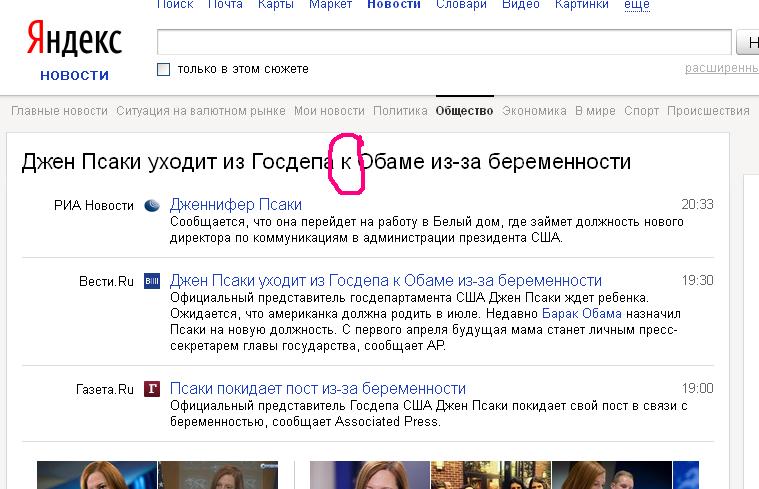Image resolution: width=759 pixels, height=489 pixels.
Task: Open the first thumbnail in the right photo strip
Action: (370, 475)
